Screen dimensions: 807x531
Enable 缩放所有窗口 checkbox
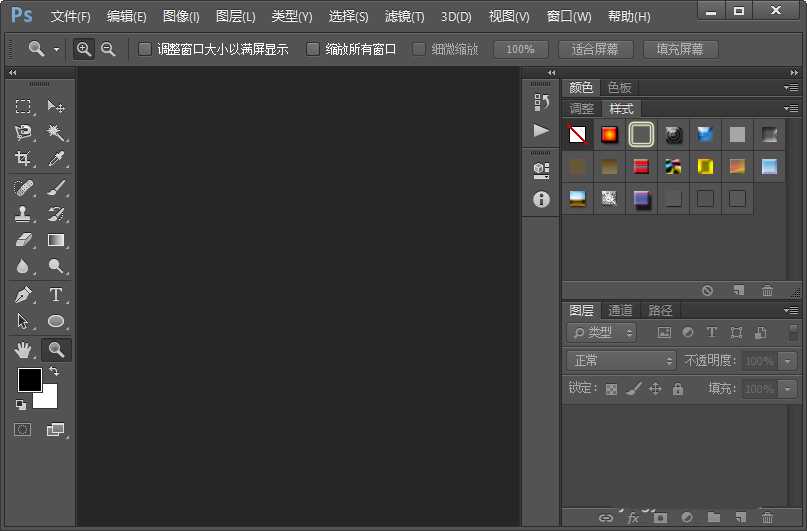tap(313, 49)
